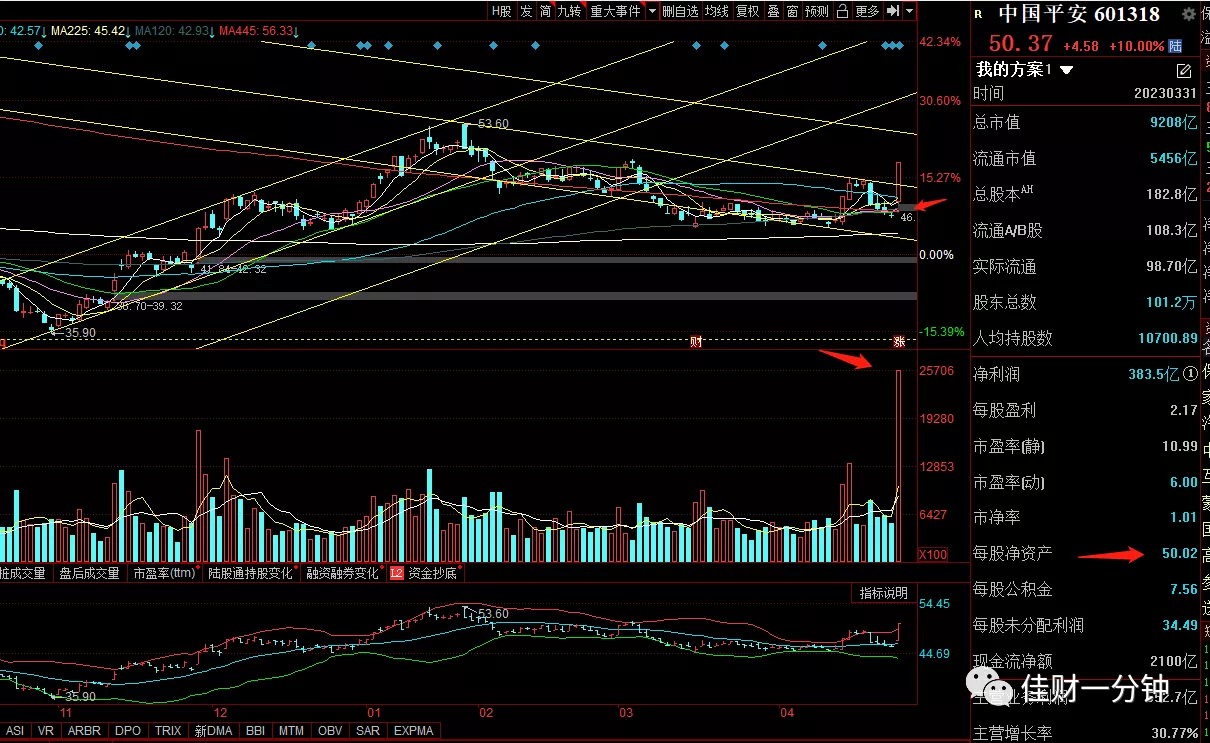Viewport: 1210px width, 743px height.
Task: Click the edit icon next to 我的方案1
Action: pyautogui.click(x=1184, y=70)
